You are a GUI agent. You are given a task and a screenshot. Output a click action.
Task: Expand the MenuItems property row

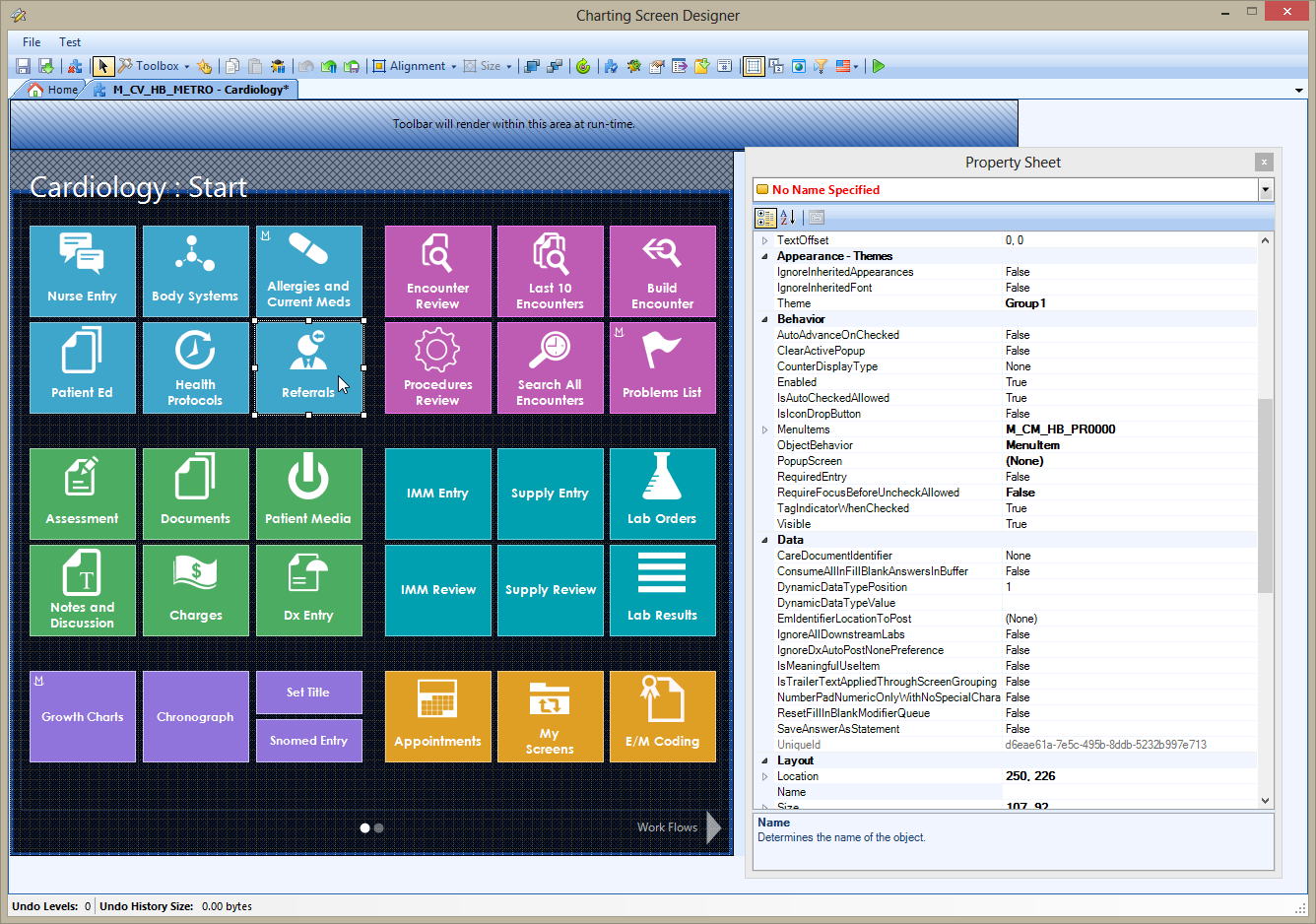pyautogui.click(x=764, y=429)
